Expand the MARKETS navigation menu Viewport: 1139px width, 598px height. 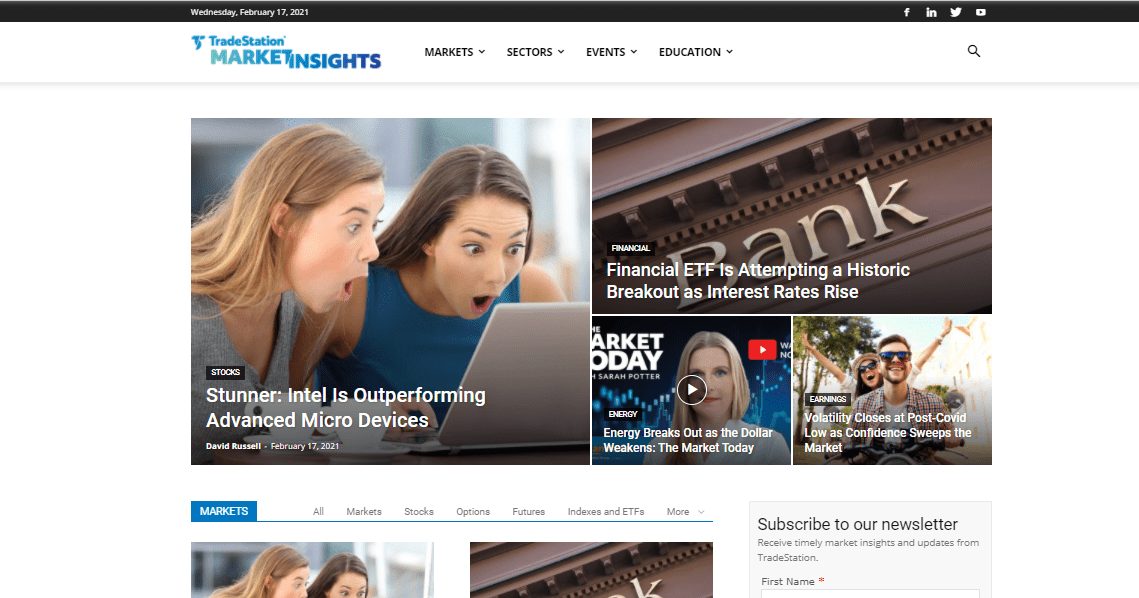(455, 52)
